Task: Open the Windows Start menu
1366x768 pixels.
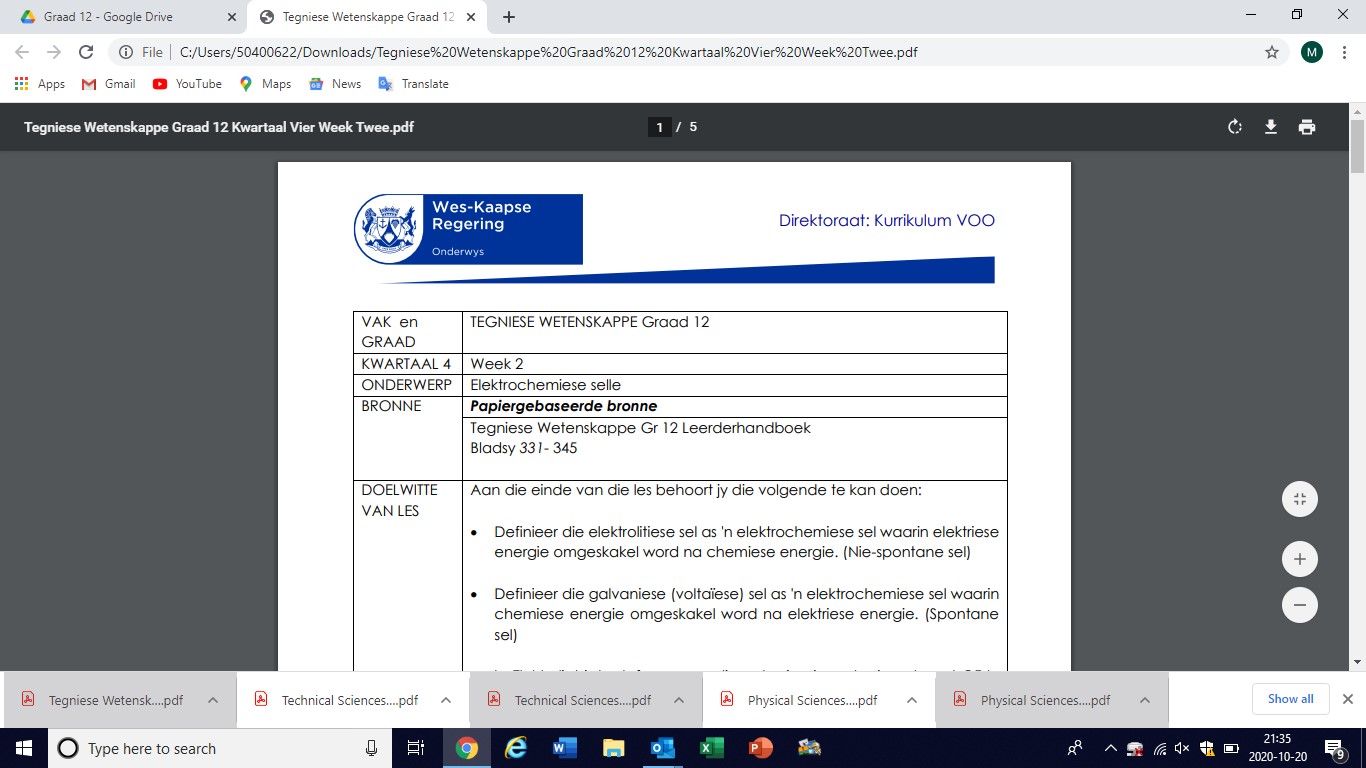Action: tap(23, 748)
